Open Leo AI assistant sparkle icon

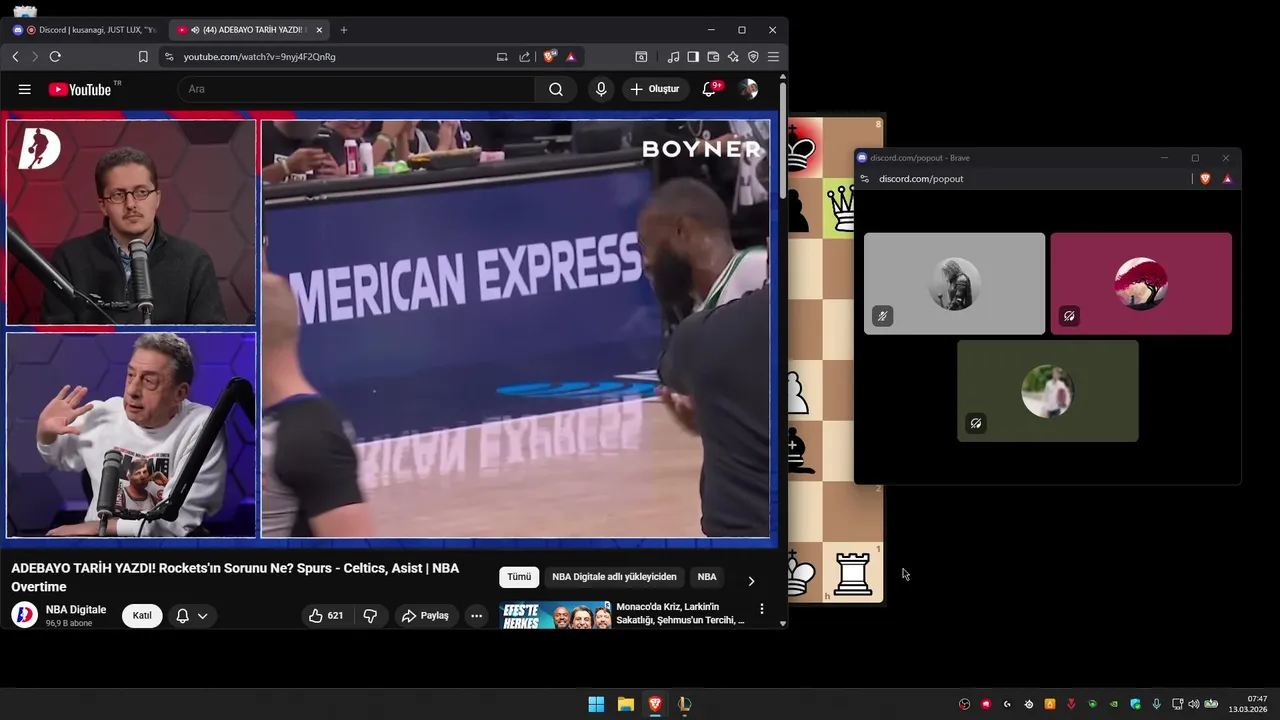pyautogui.click(x=733, y=57)
